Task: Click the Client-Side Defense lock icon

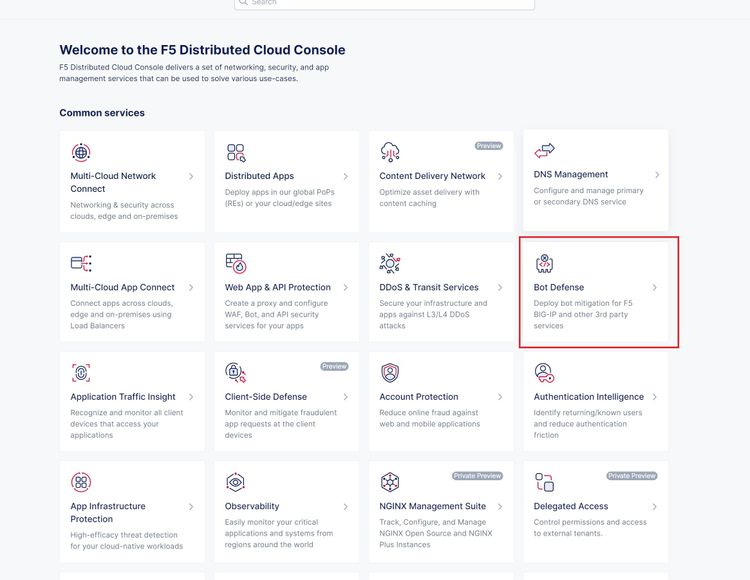Action: [x=236, y=373]
